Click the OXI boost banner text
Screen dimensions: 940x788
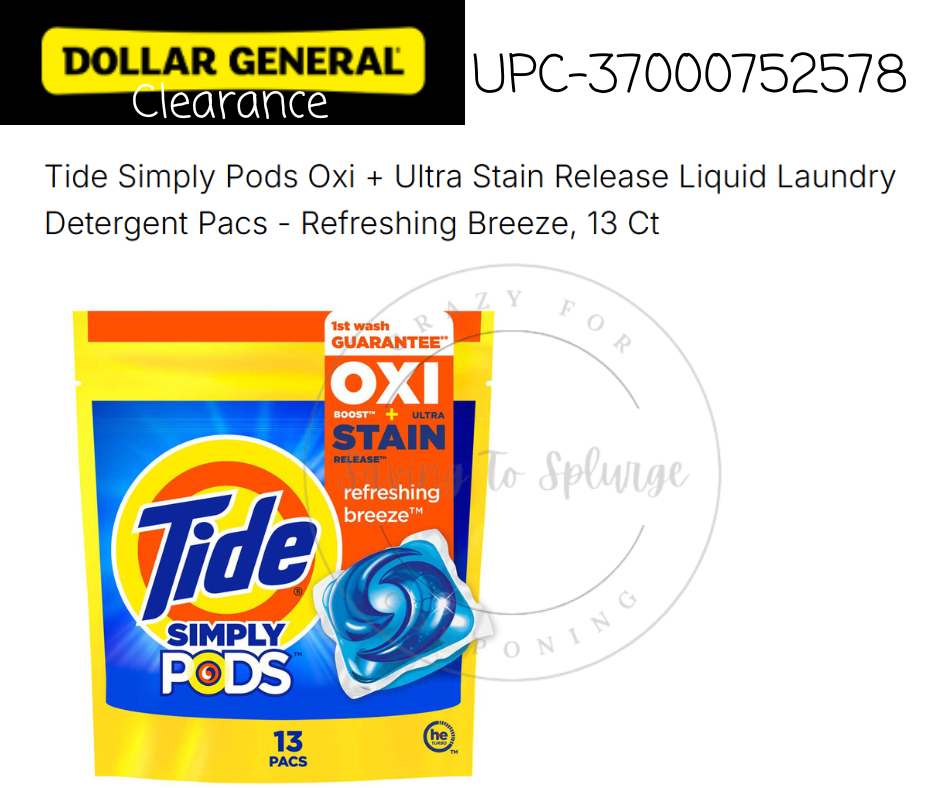click(x=384, y=384)
